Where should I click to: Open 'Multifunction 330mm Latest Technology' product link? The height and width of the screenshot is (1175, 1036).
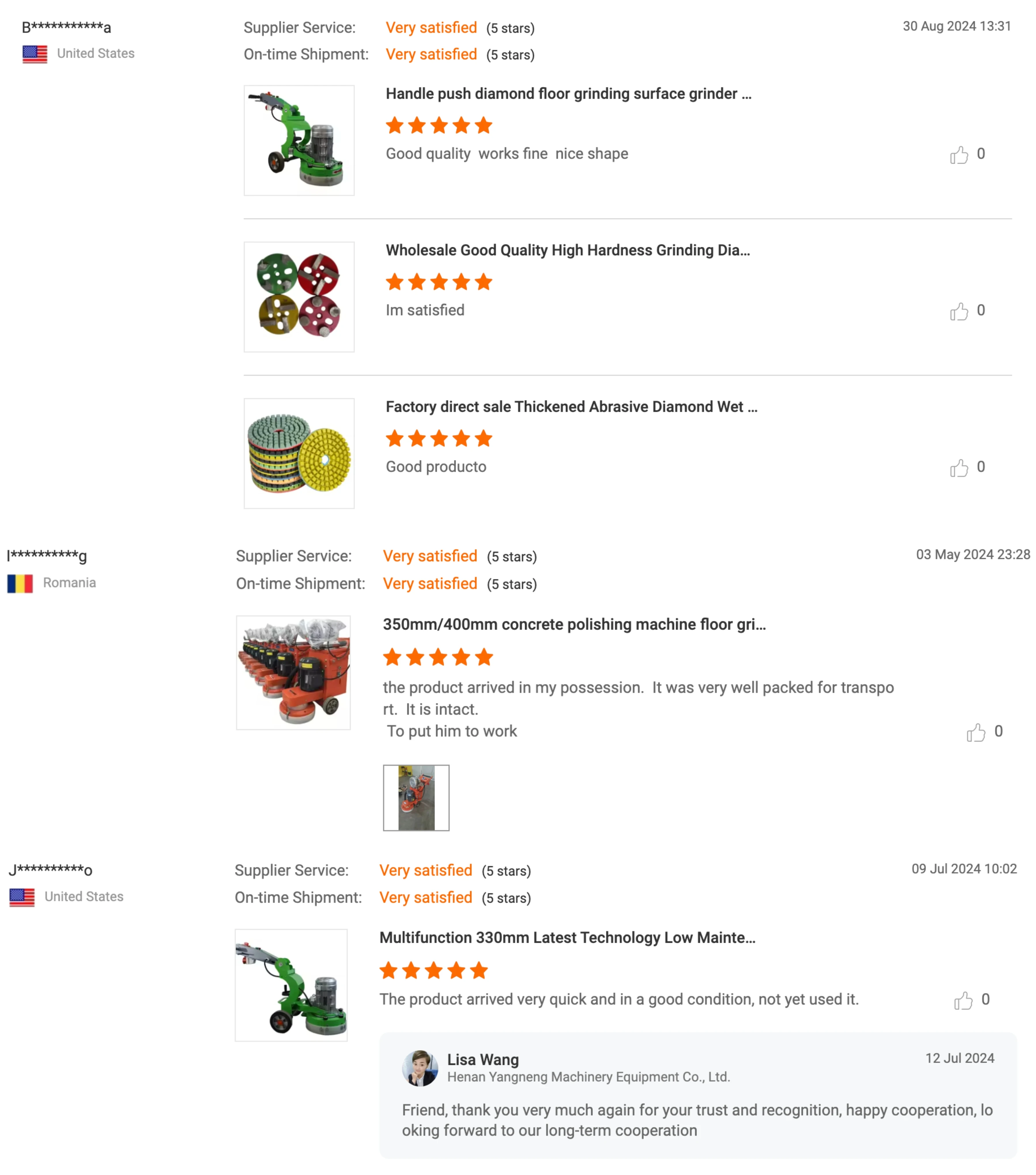point(567,938)
